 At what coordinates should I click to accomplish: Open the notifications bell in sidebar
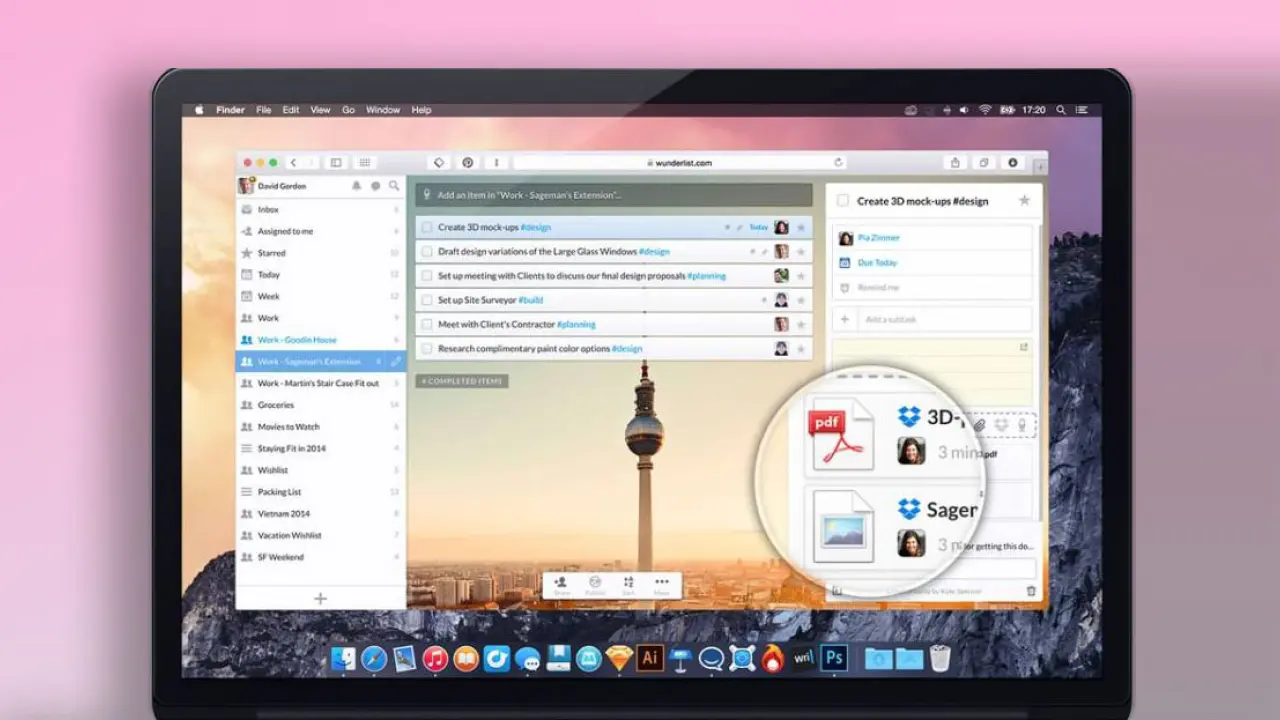coord(356,186)
